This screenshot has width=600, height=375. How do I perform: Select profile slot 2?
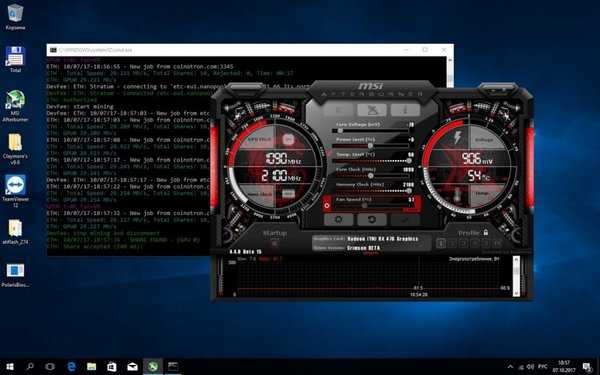coord(452,243)
